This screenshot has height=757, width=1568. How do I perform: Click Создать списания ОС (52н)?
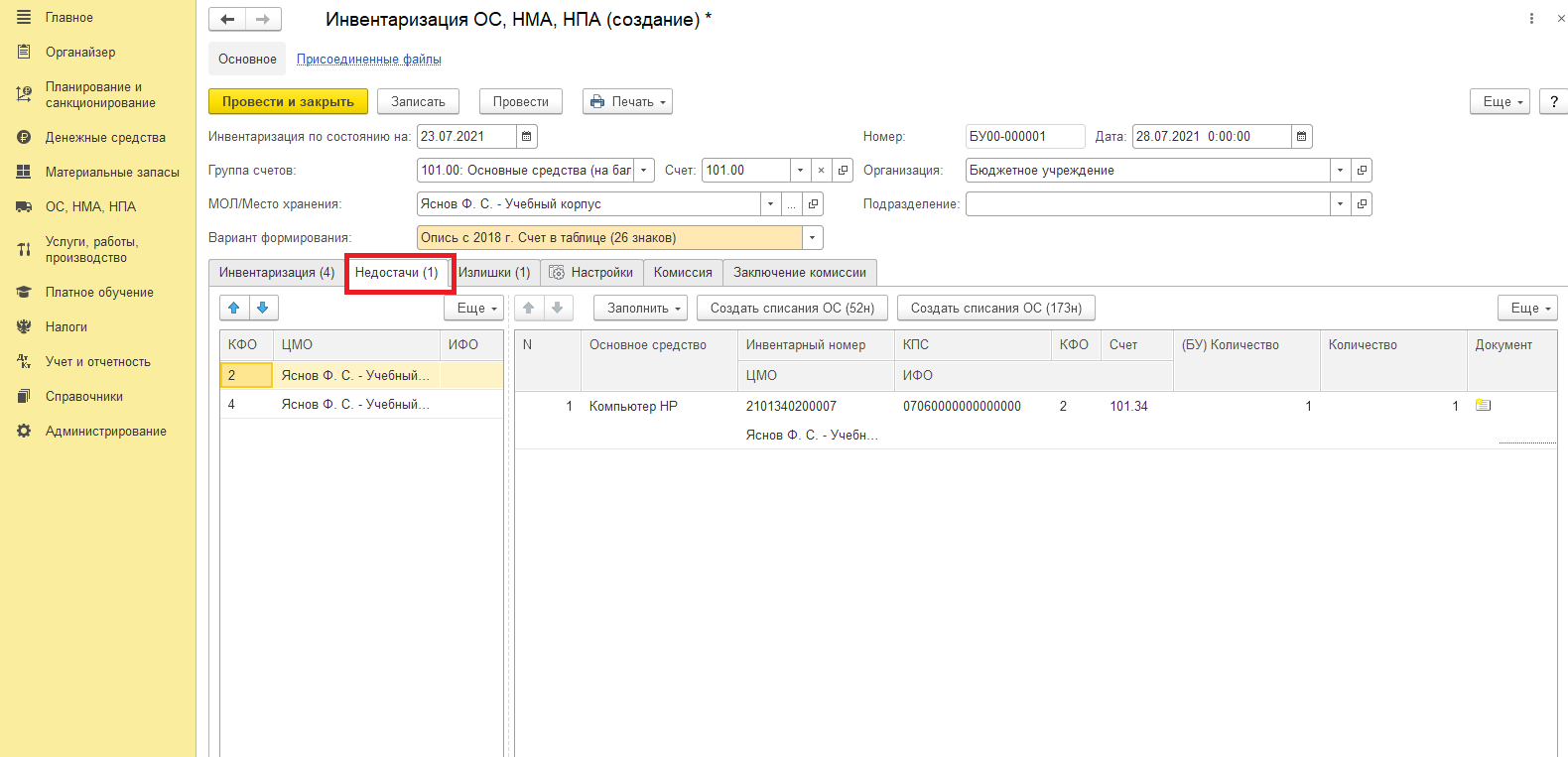tap(792, 309)
